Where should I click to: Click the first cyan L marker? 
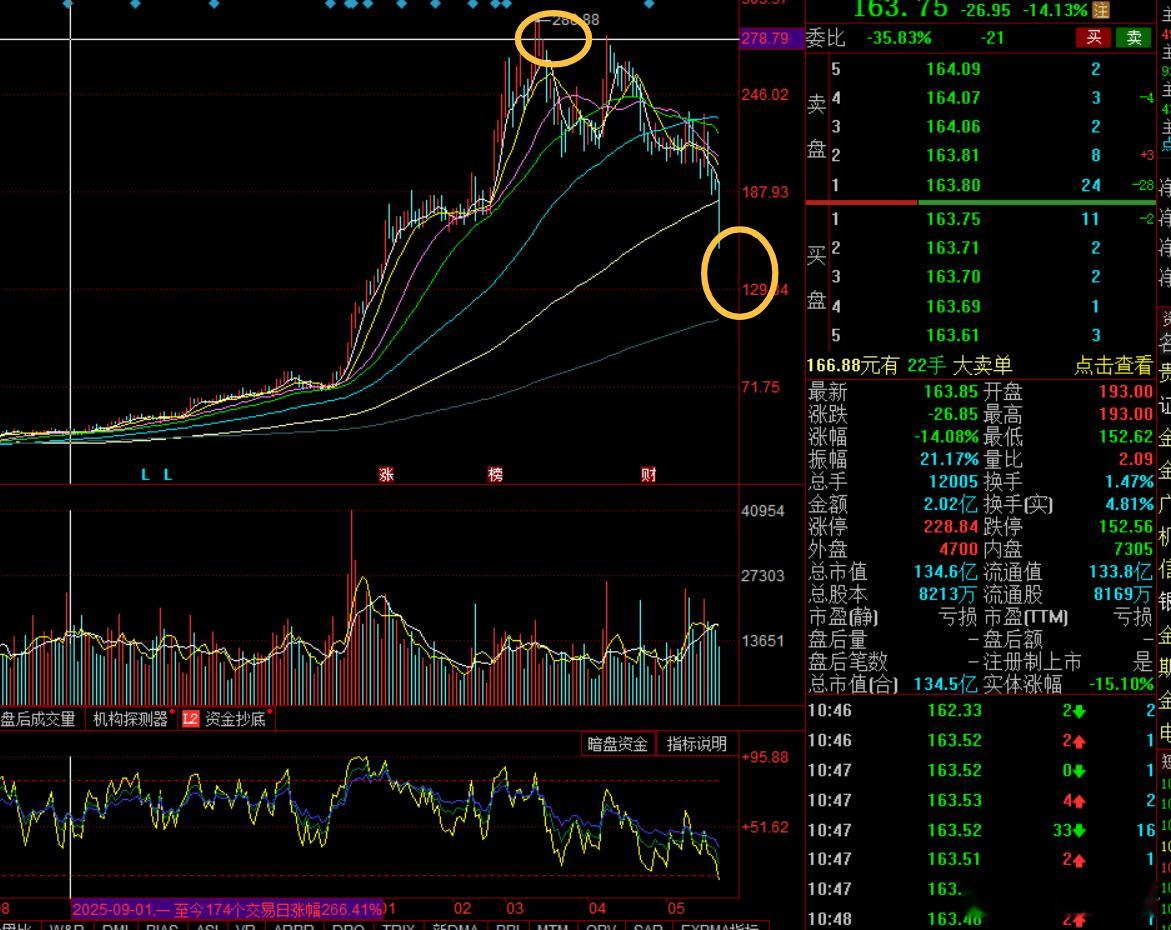click(x=145, y=474)
